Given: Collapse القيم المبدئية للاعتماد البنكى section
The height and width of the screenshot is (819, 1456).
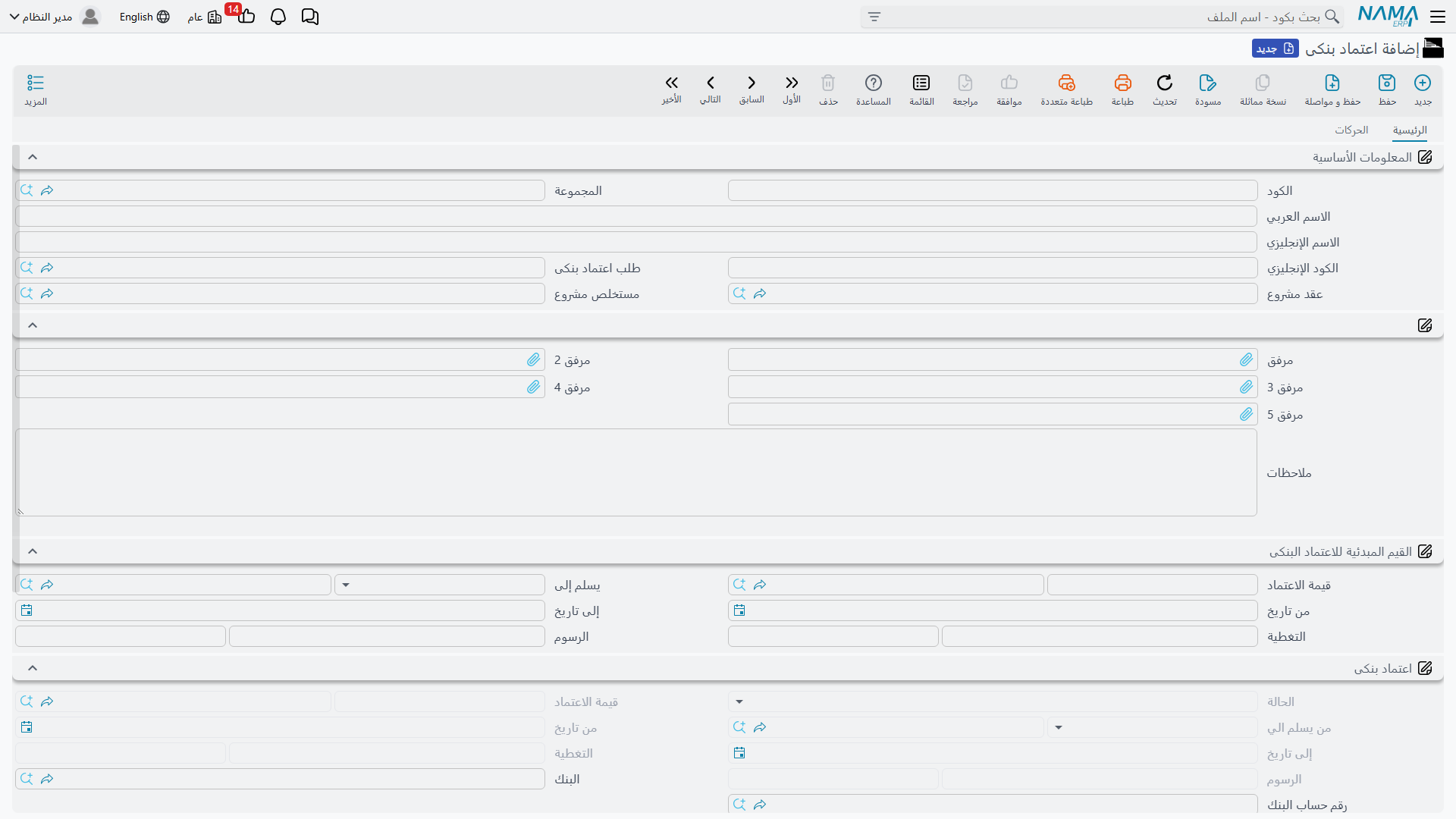Looking at the screenshot, I should click(x=33, y=551).
